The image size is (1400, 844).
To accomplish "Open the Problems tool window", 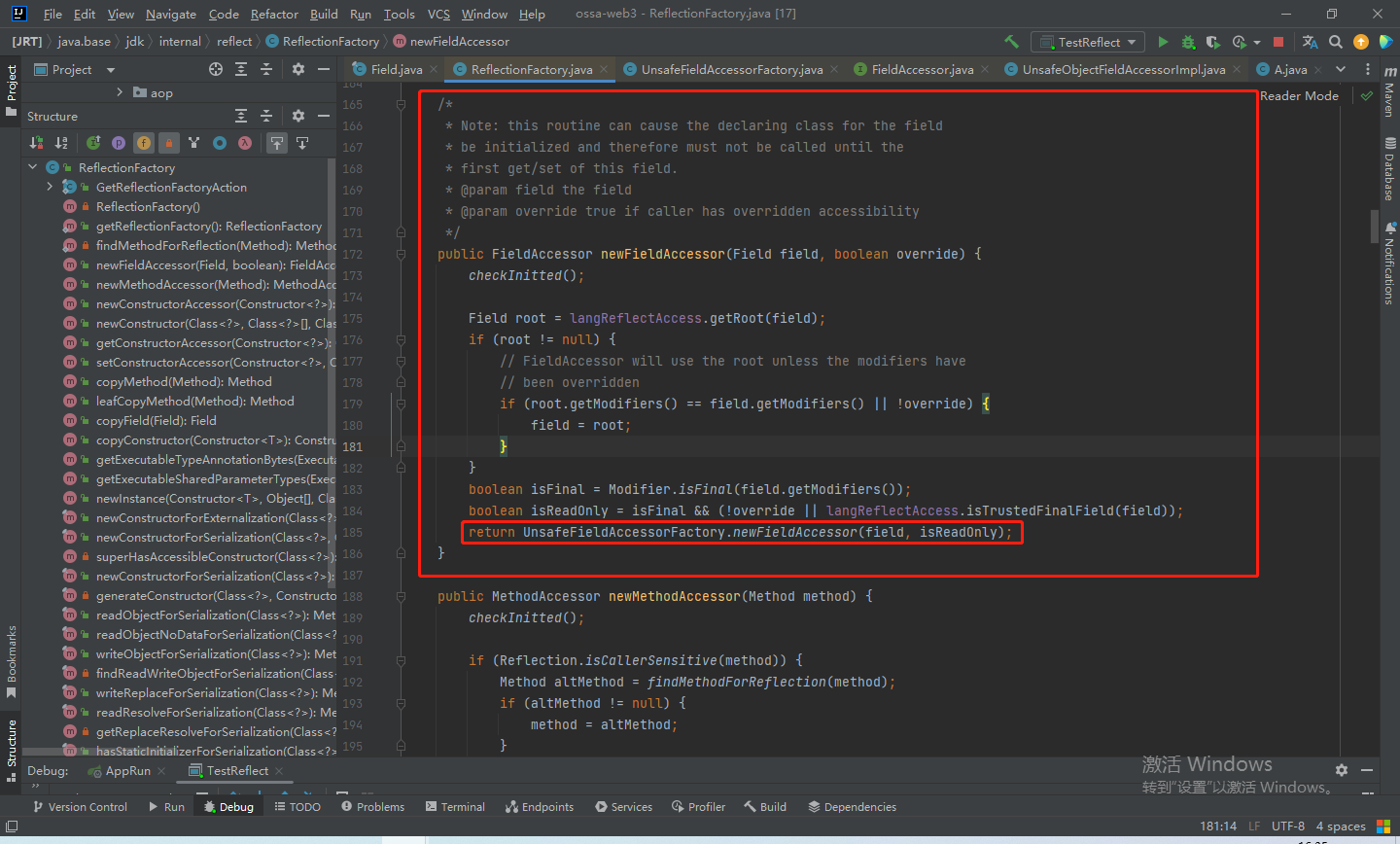I will [x=372, y=807].
